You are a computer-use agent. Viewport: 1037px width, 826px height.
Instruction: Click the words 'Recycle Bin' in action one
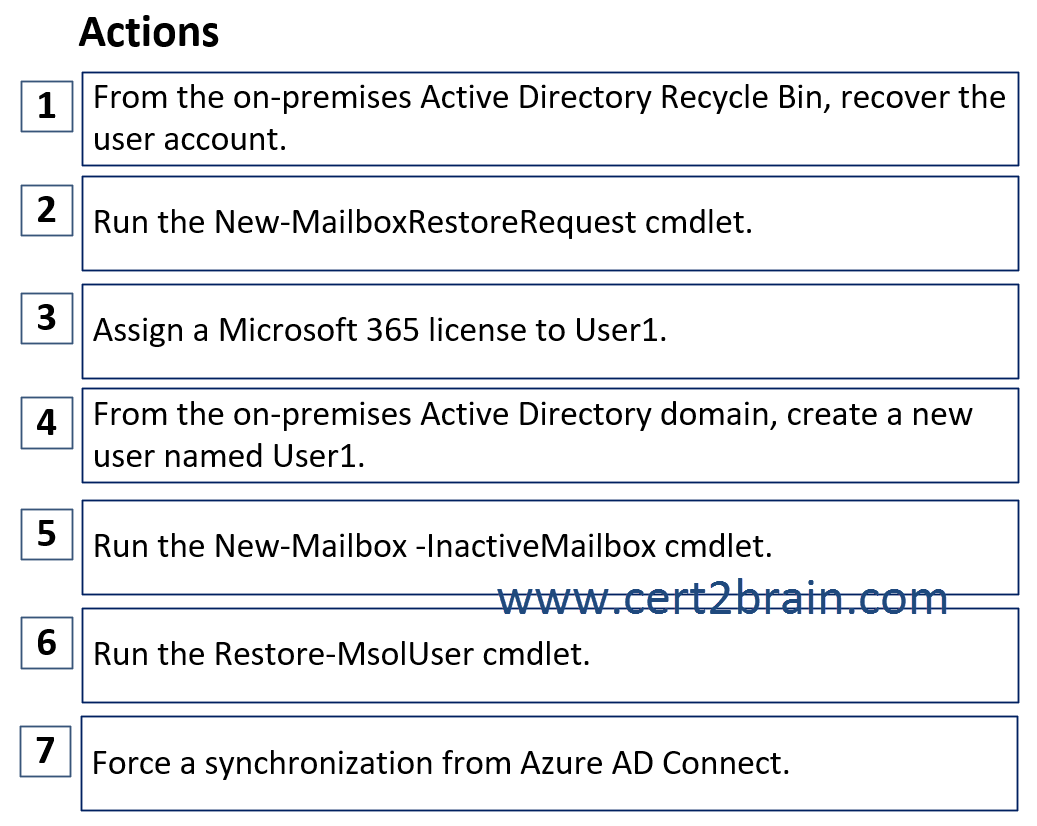click(x=745, y=99)
